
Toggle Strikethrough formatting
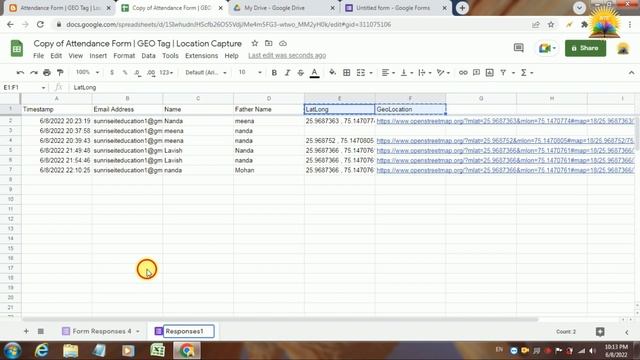point(301,73)
